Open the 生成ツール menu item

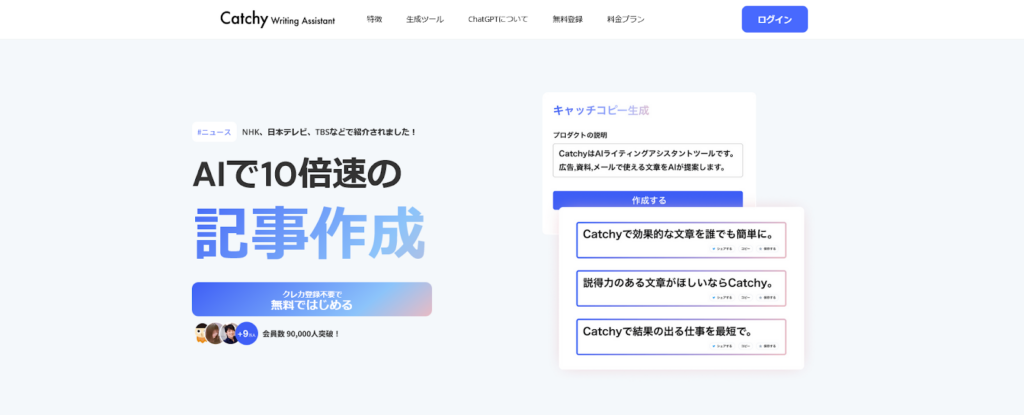[424, 19]
